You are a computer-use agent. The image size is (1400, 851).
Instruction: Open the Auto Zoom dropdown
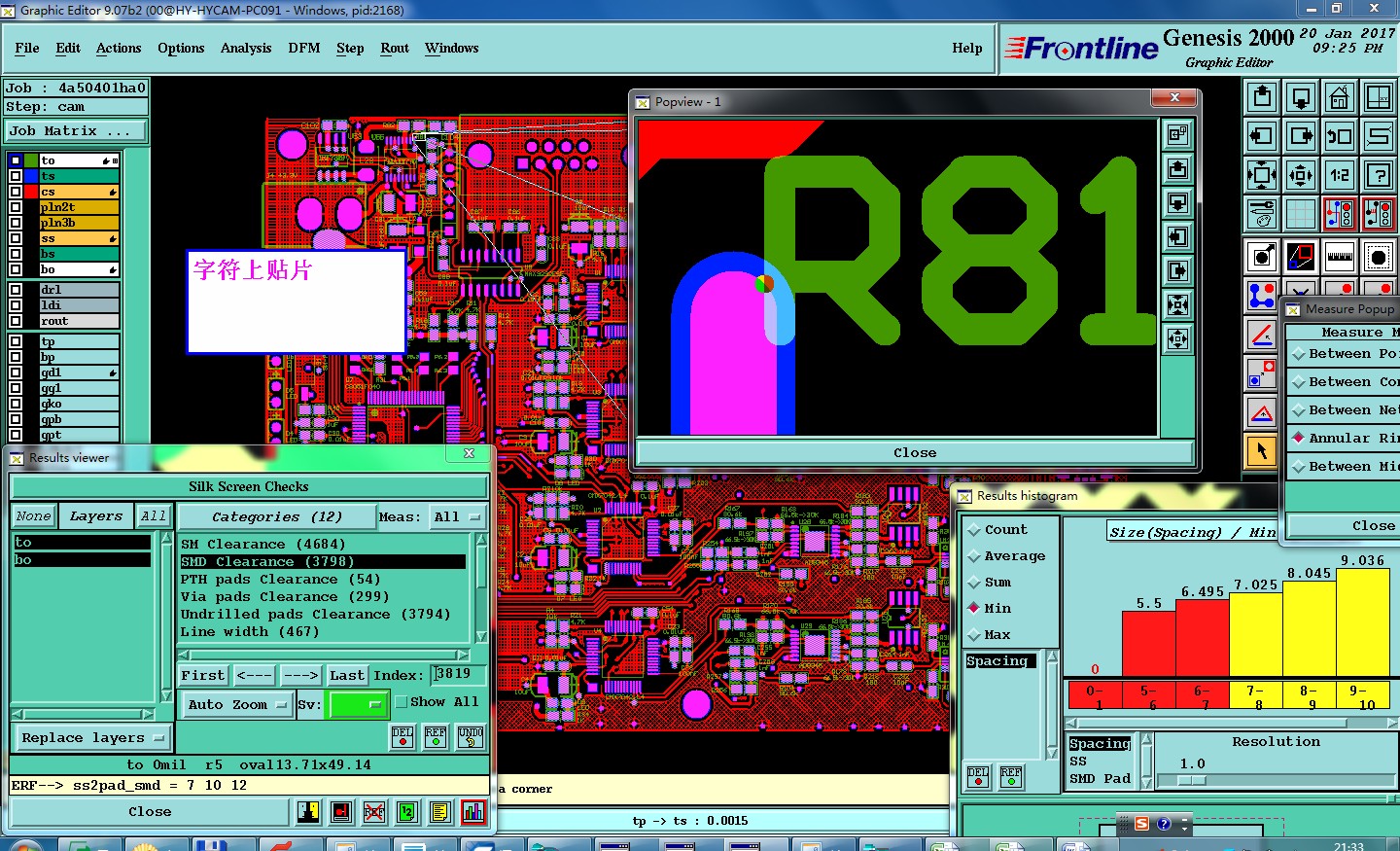pos(236,704)
